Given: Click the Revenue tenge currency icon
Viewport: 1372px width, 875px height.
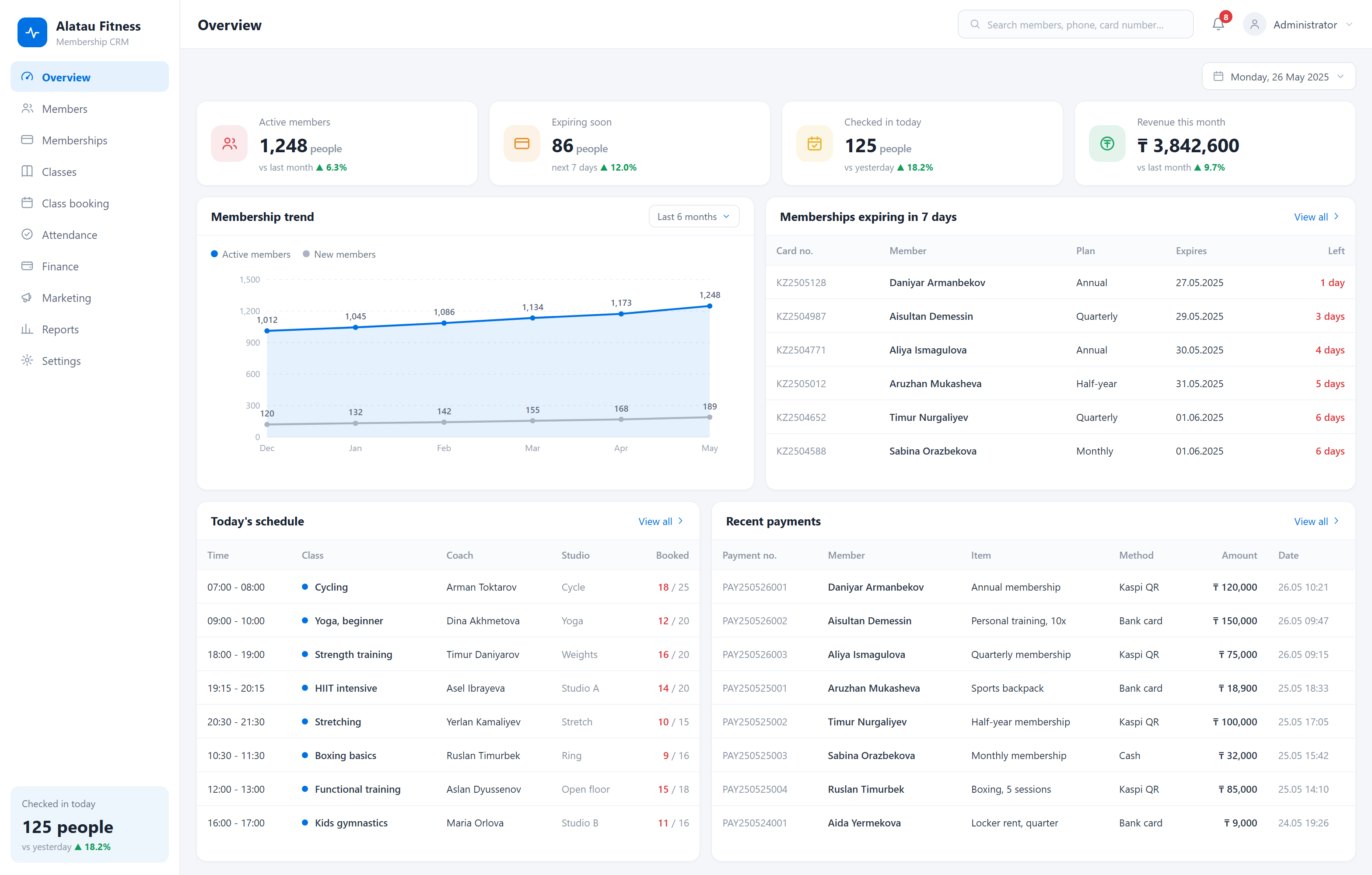Looking at the screenshot, I should coord(1107,143).
